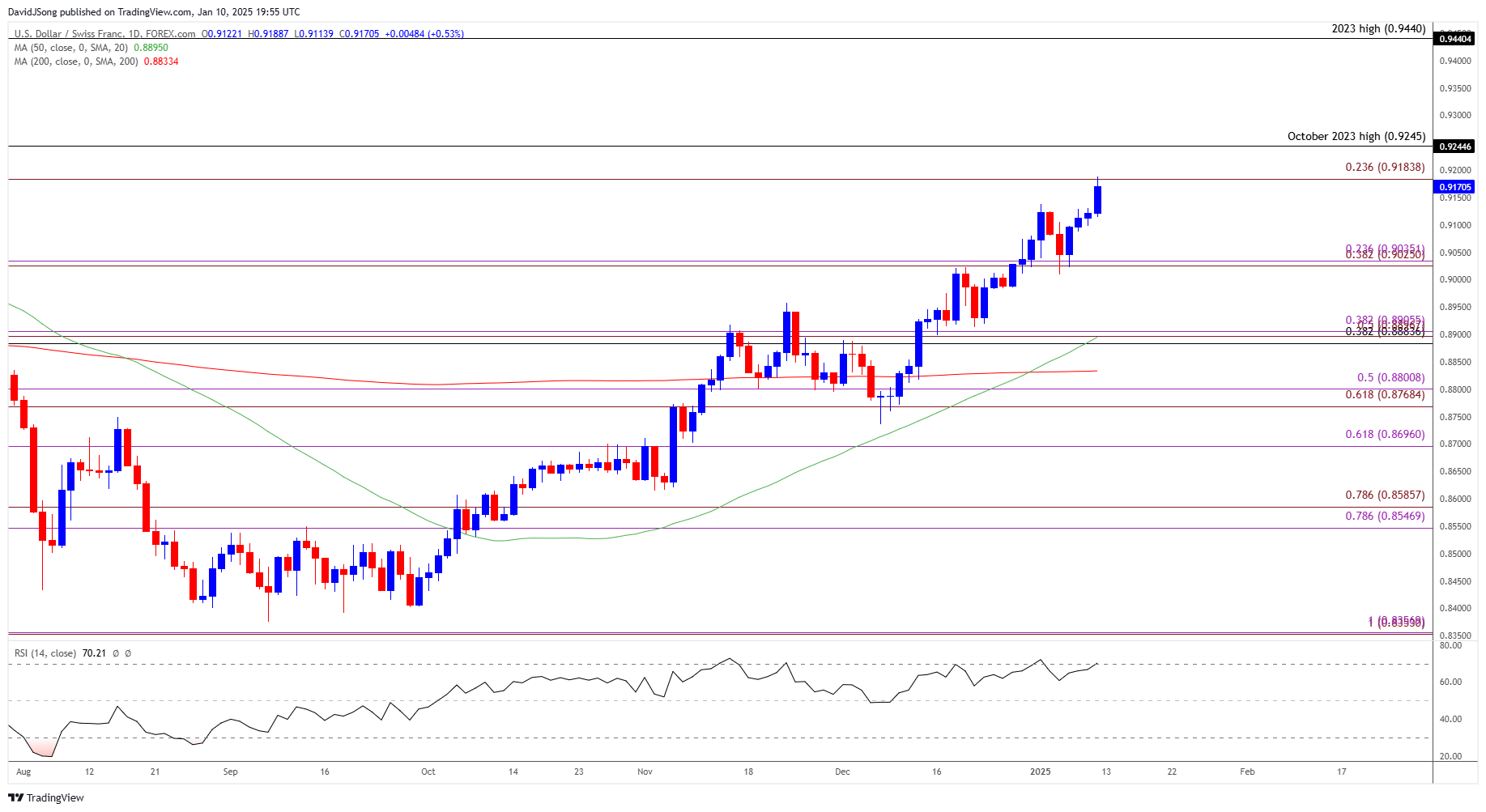Image resolution: width=1486 pixels, height=812 pixels.
Task: Open the RSI (14, close) indicator label
Action: [x=45, y=653]
